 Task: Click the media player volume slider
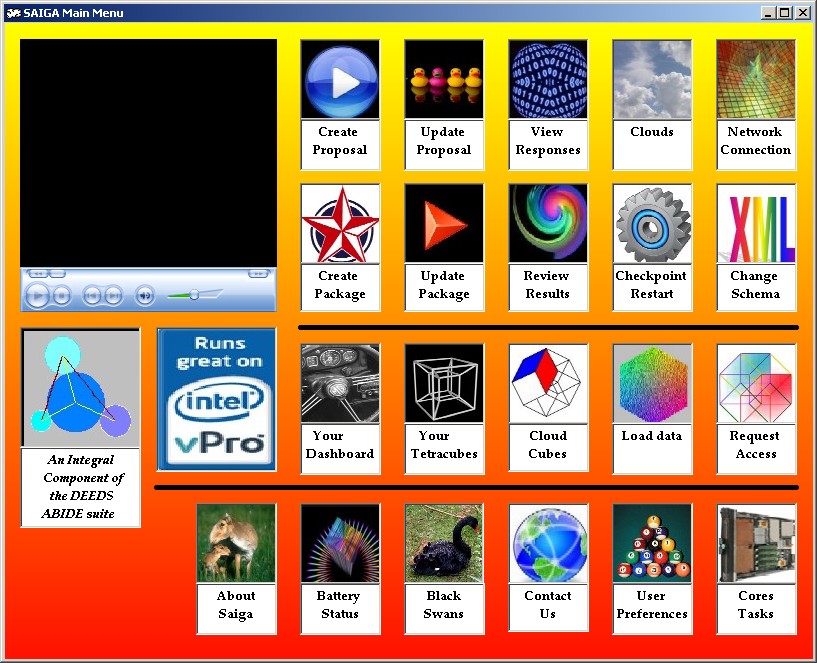point(193,295)
